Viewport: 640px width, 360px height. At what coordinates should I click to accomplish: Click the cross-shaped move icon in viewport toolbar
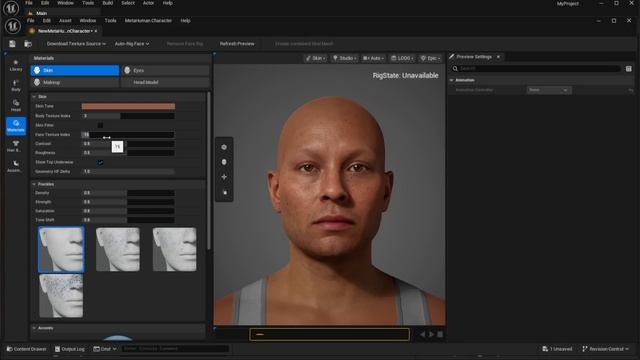click(x=224, y=177)
